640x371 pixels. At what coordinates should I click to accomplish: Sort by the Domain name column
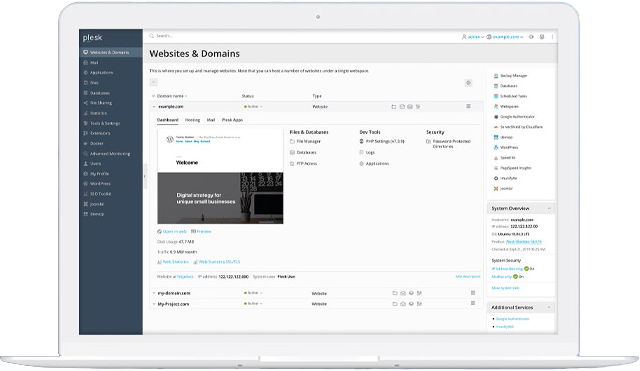[x=172, y=96]
